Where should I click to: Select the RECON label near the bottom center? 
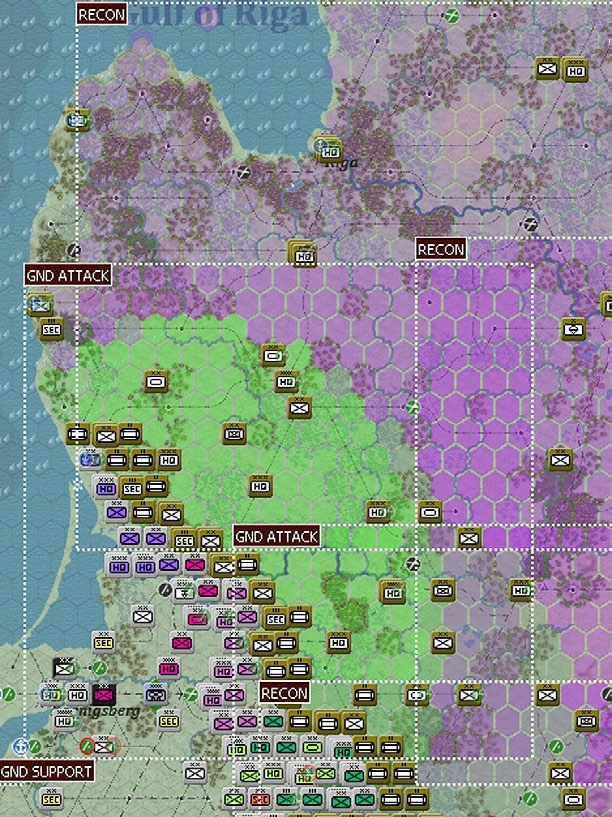point(284,692)
